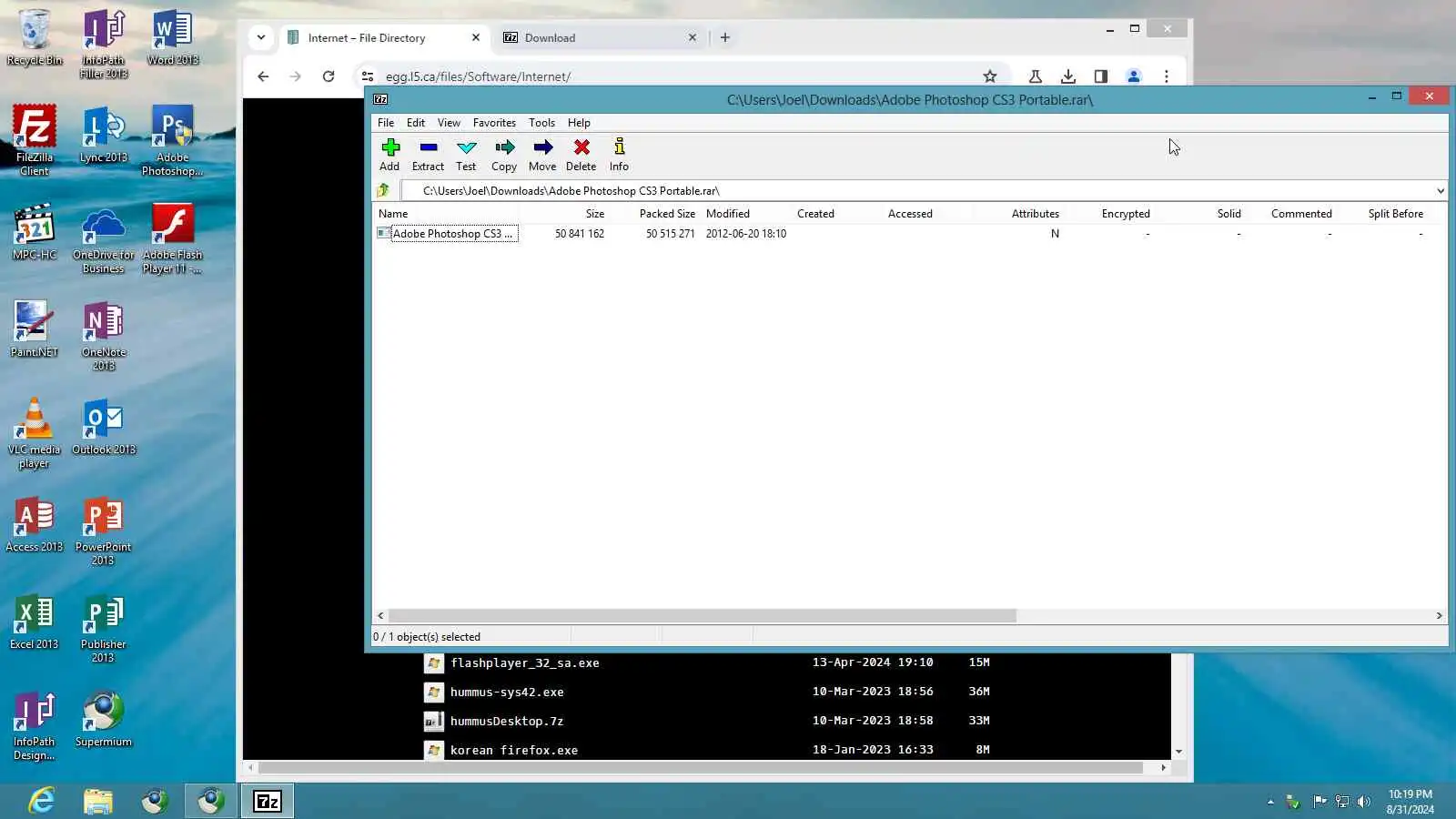Select the Adobe Photoshop CS3 archive entry
This screenshot has width=1456, height=819.
(x=446, y=234)
